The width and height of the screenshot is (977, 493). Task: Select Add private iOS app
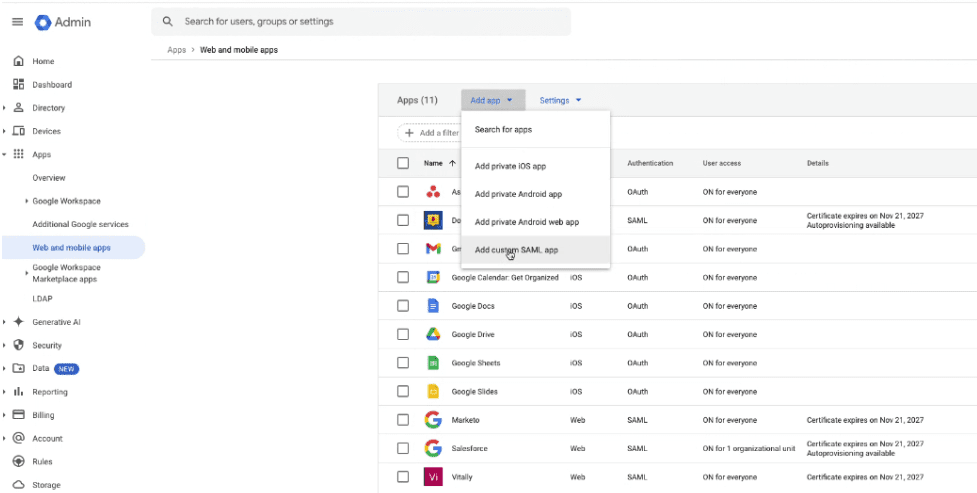point(536,166)
